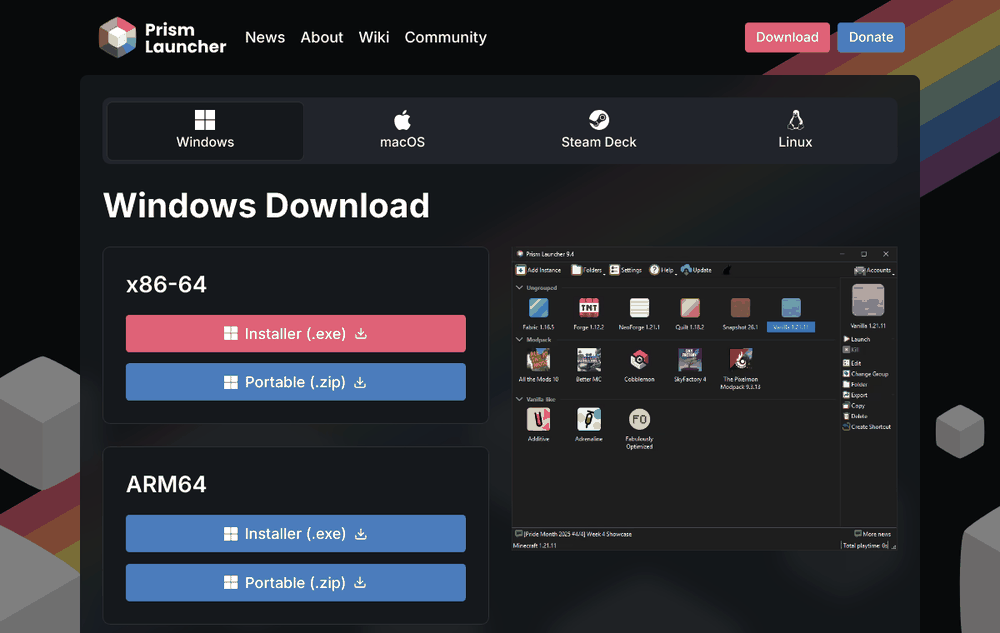Switch to the Steam Deck tab
Image resolution: width=1000 pixels, height=633 pixels.
click(599, 131)
